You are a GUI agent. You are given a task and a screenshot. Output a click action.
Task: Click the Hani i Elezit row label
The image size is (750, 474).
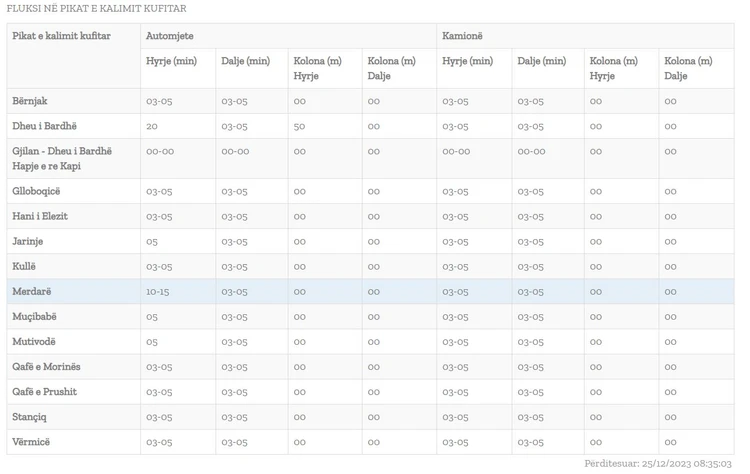click(x=40, y=216)
